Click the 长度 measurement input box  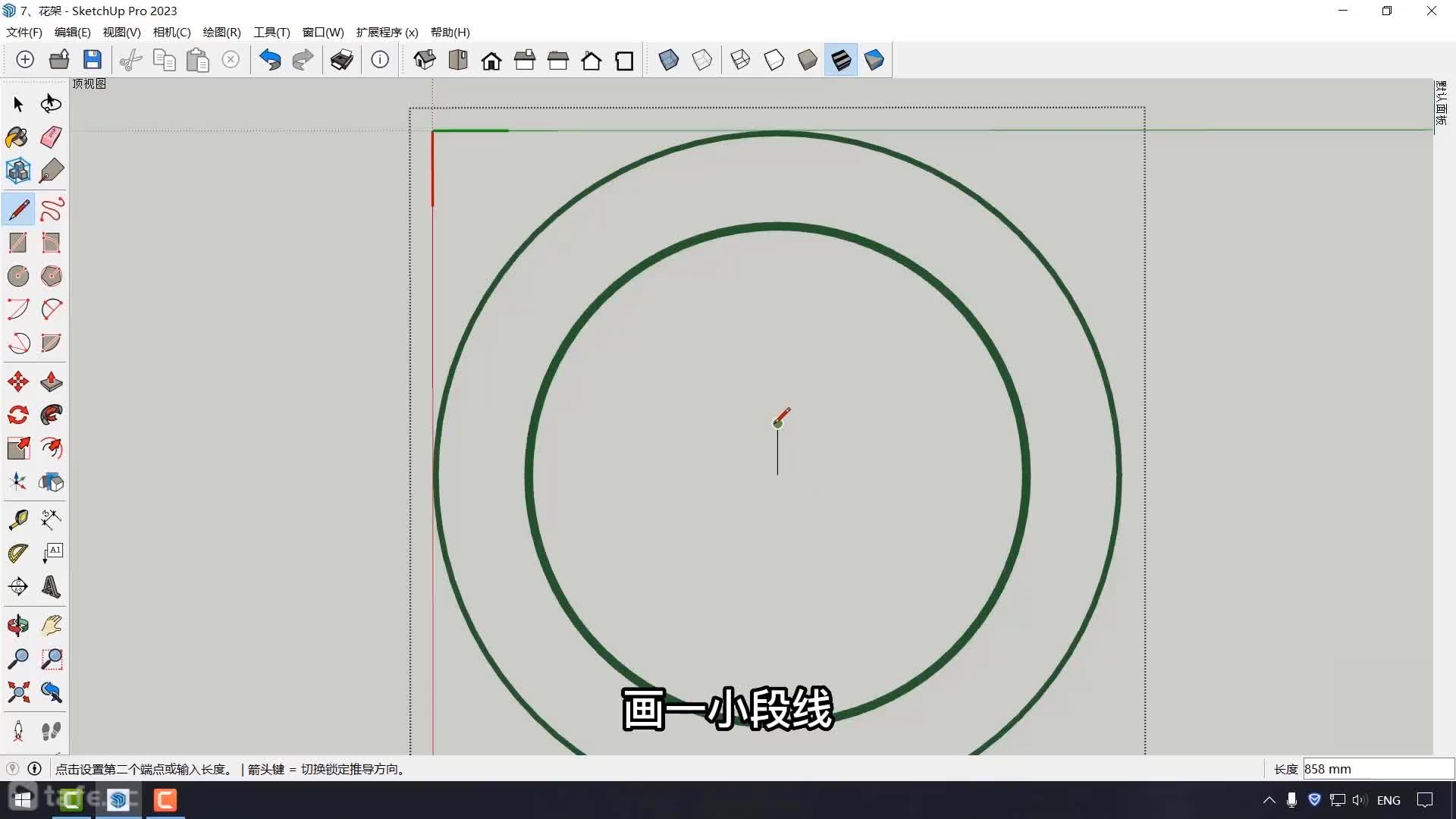click(x=1378, y=769)
